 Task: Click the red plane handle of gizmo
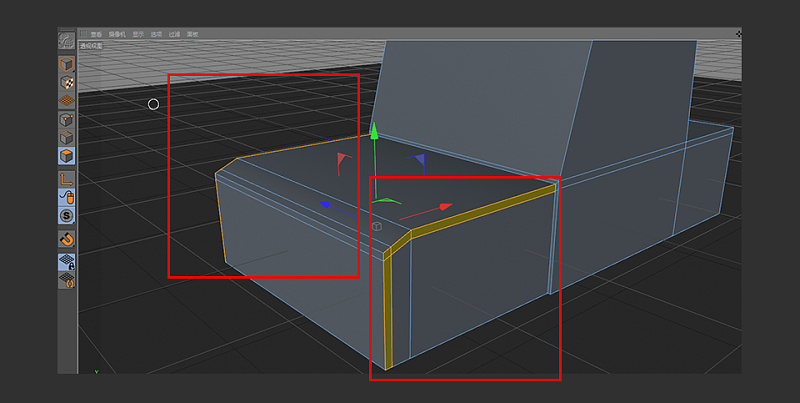pyautogui.click(x=342, y=159)
